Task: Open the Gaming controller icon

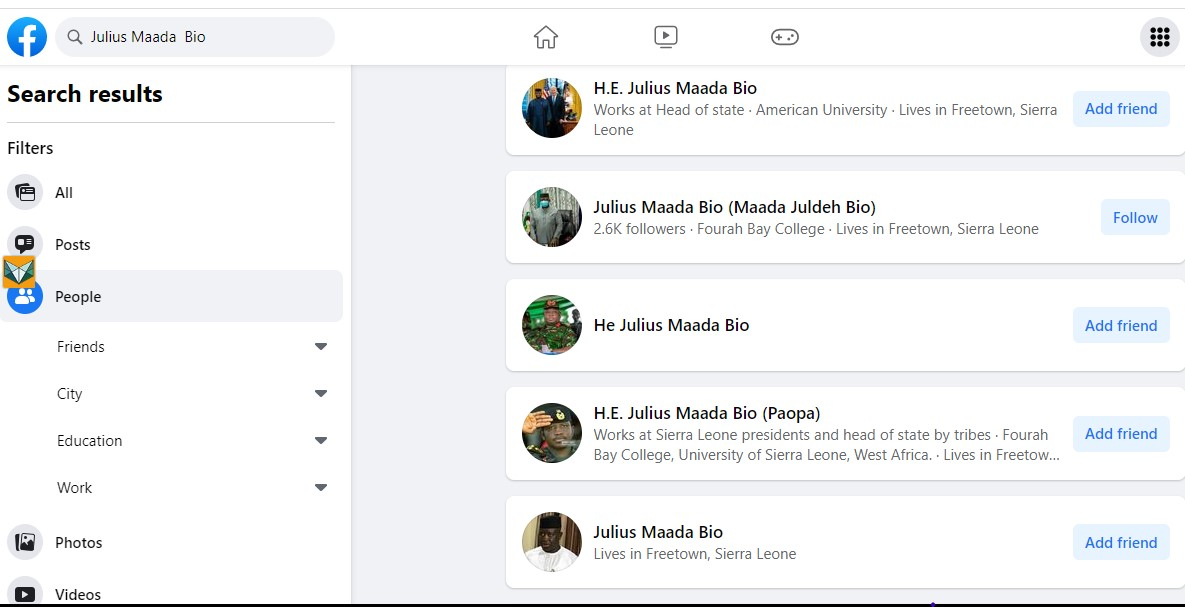Action: coord(784,37)
